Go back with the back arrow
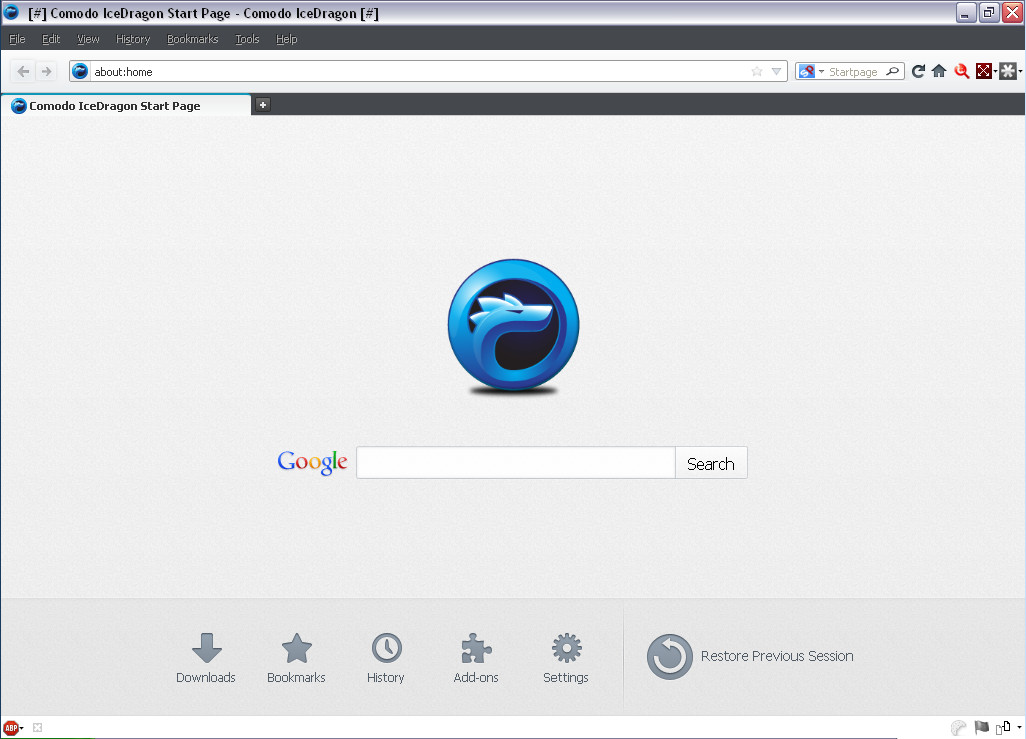 point(23,71)
